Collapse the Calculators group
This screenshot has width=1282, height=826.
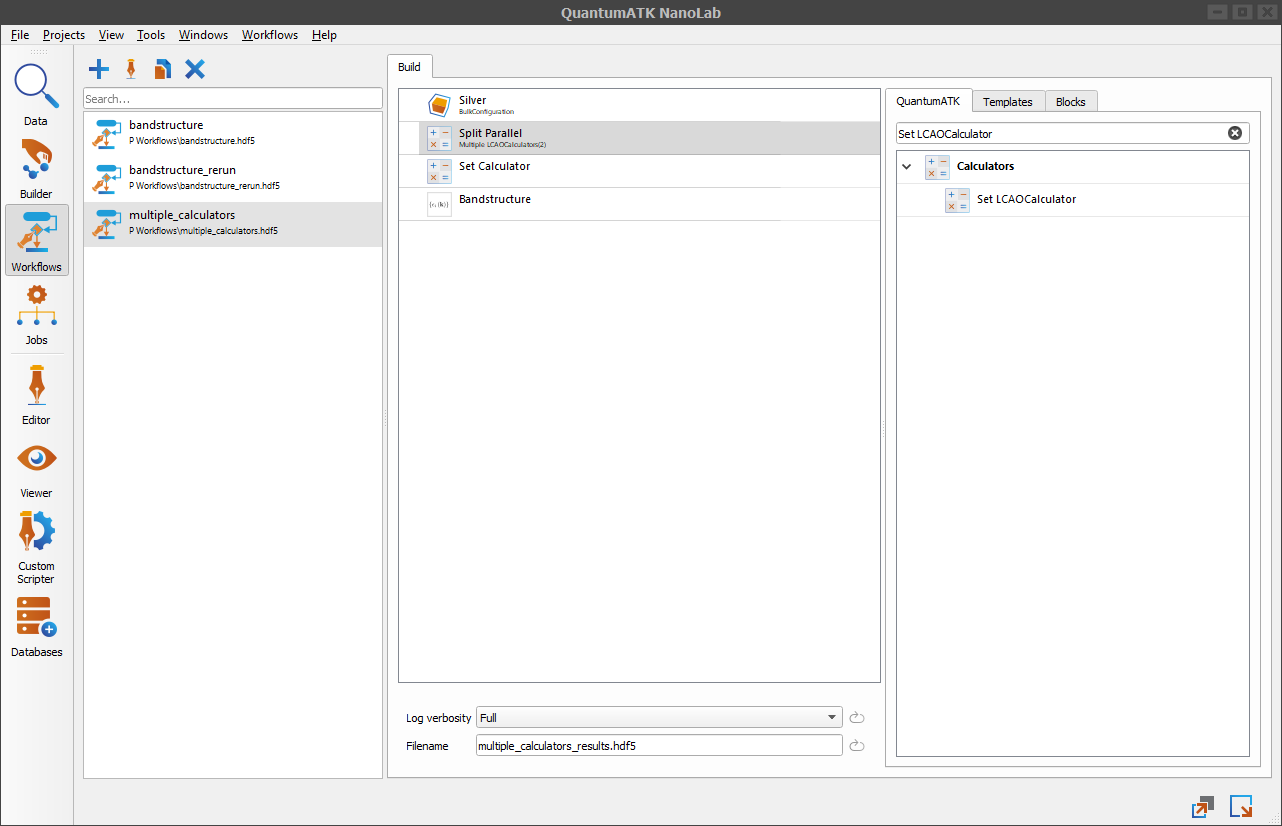click(907, 167)
